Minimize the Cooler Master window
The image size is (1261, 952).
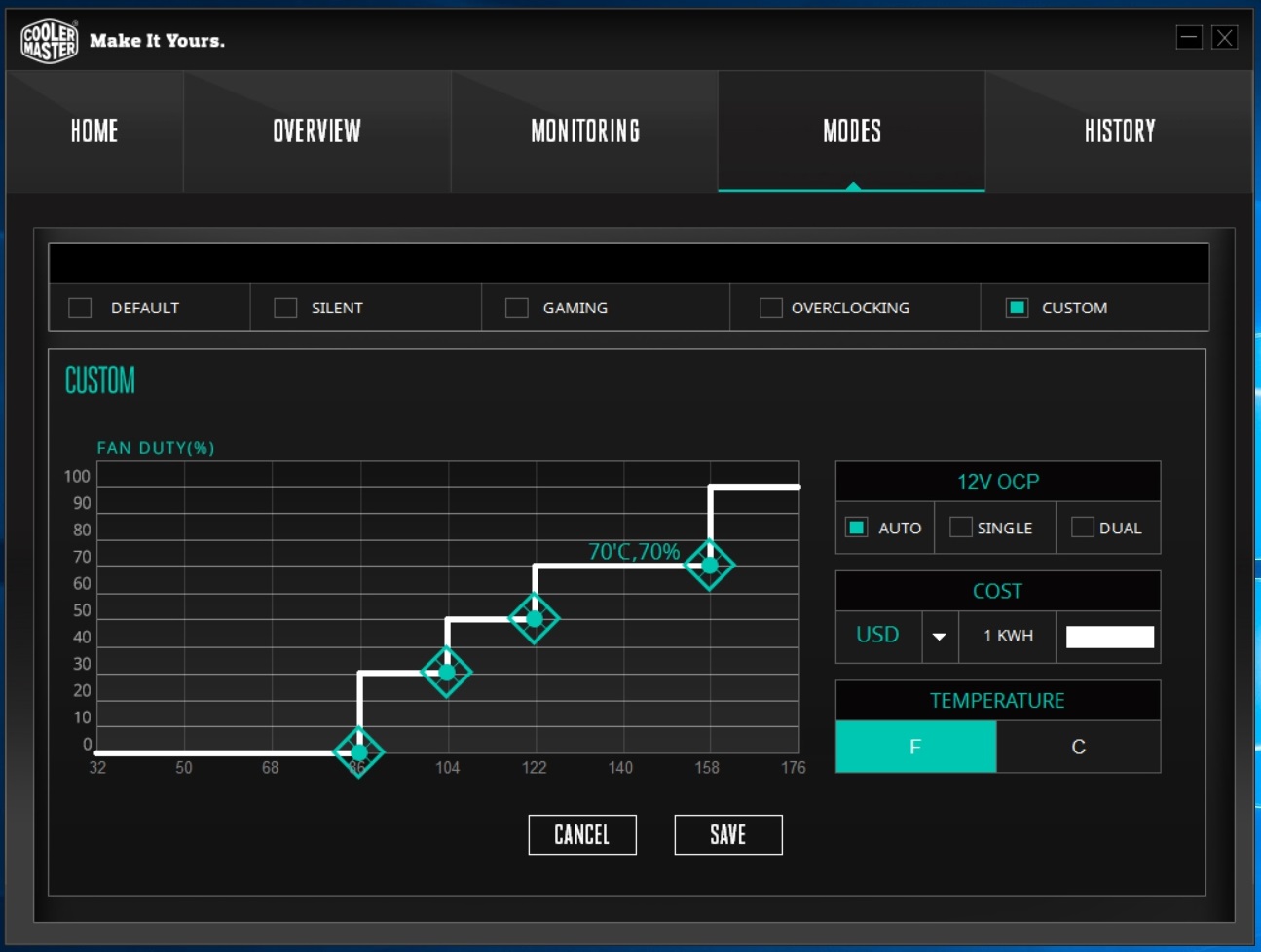1189,37
